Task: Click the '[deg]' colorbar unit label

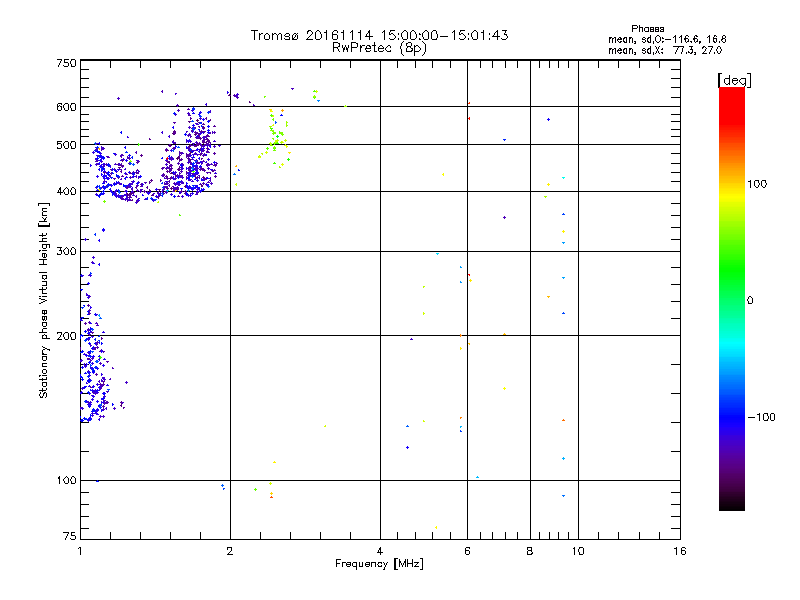Action: 734,80
